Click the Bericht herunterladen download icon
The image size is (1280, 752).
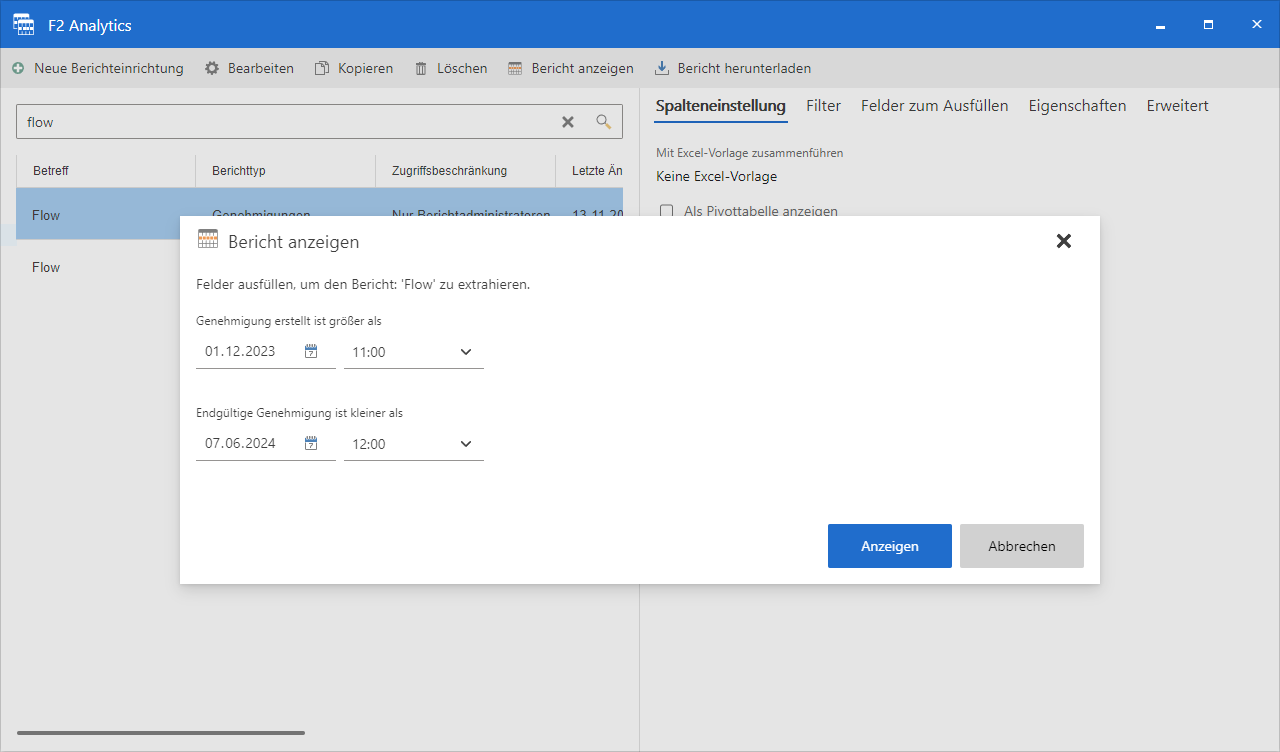[x=662, y=69]
